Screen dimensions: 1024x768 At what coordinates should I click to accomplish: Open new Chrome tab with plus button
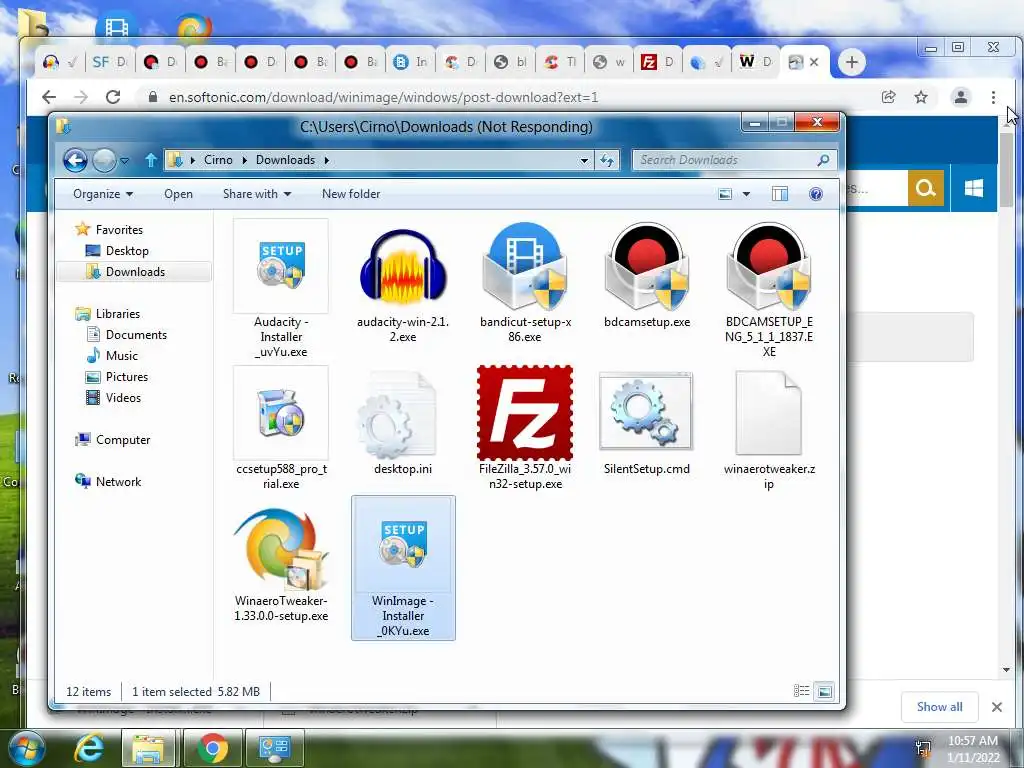[851, 62]
